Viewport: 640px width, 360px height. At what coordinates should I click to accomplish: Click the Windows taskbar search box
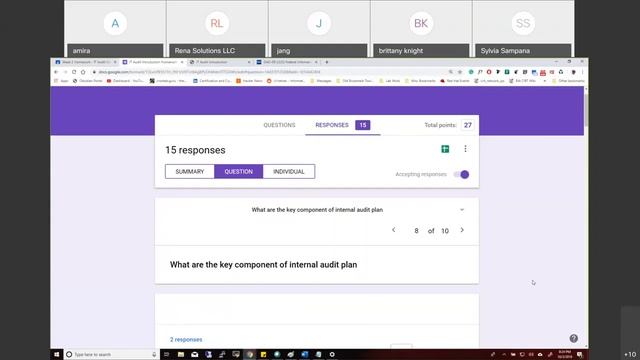click(x=111, y=354)
